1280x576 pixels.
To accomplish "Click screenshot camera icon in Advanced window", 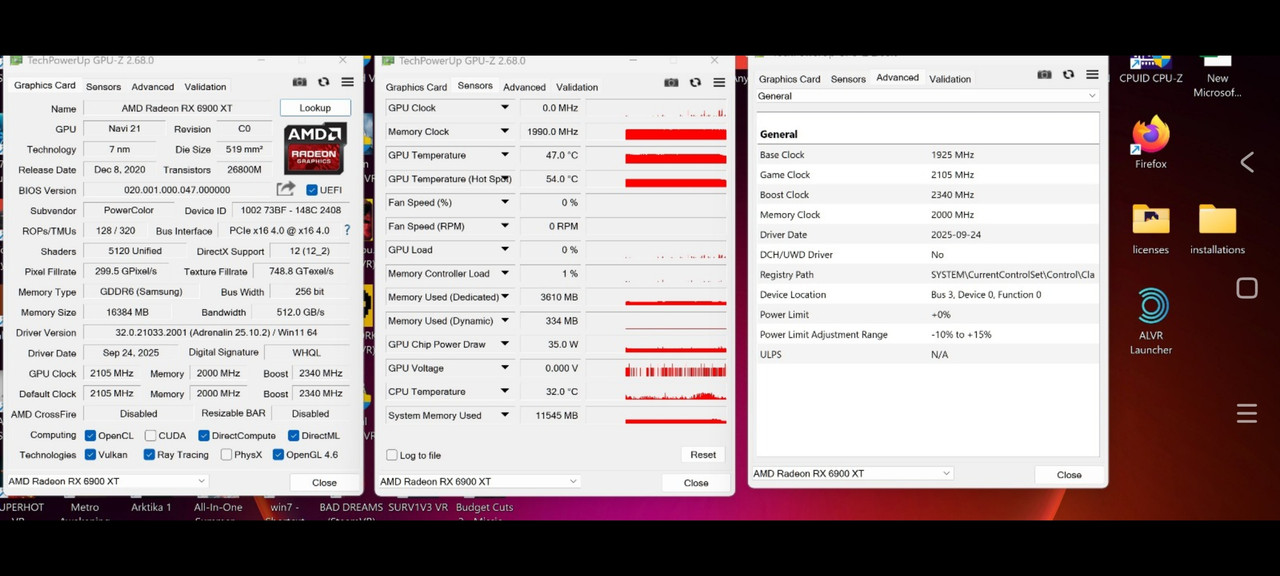I will pyautogui.click(x=1044, y=74).
